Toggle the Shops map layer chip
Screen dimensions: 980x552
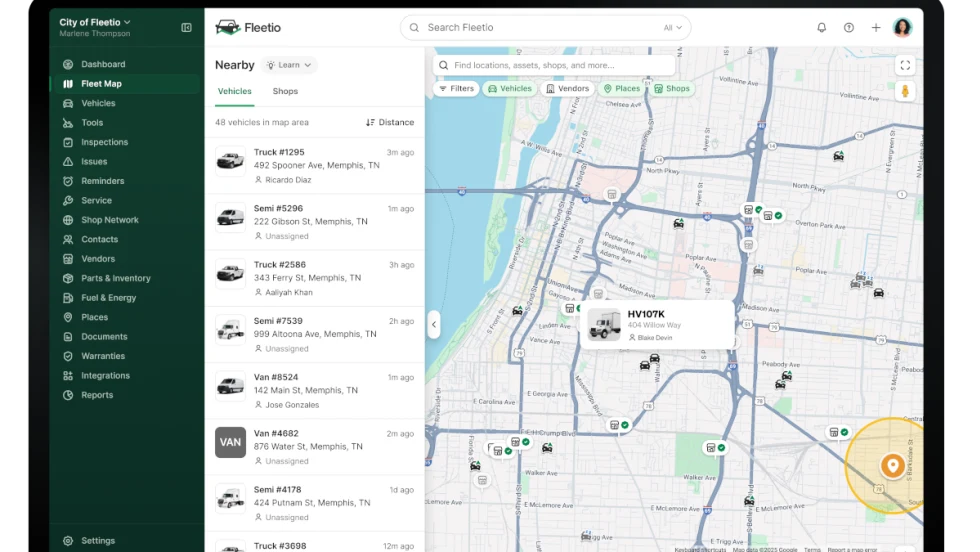tap(672, 89)
